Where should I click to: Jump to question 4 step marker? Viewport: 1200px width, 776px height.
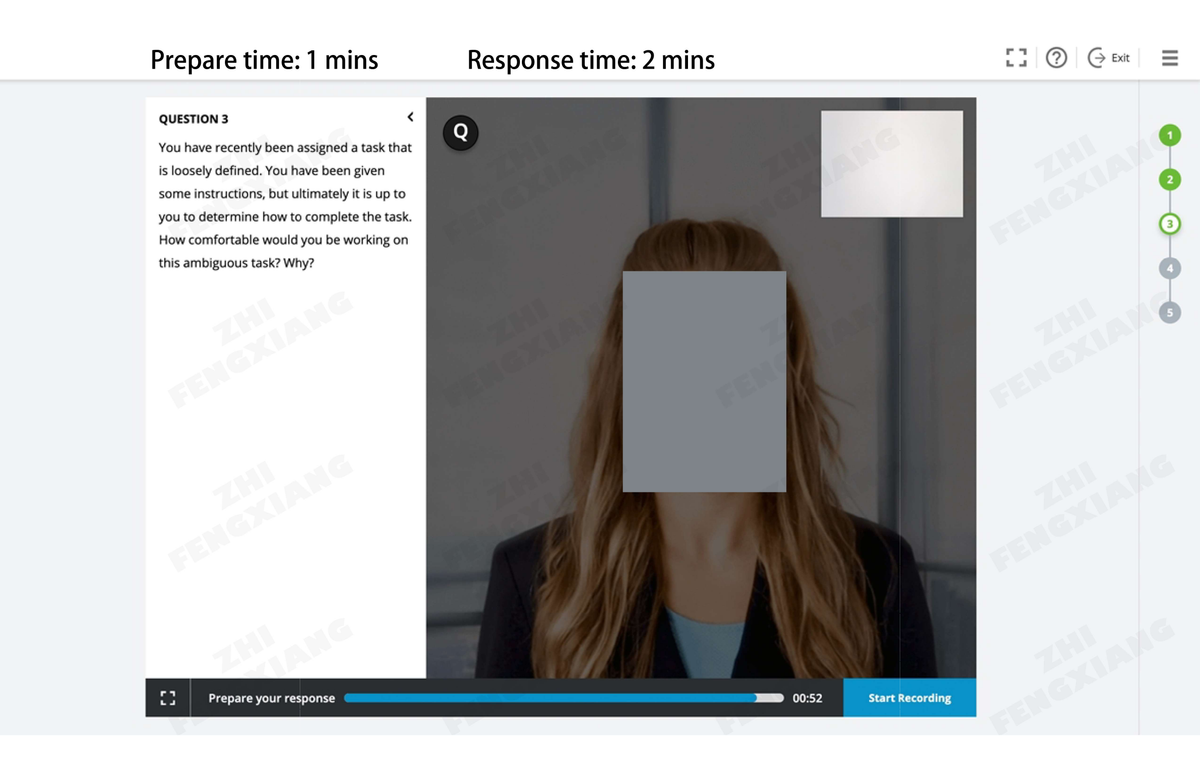(x=1169, y=268)
